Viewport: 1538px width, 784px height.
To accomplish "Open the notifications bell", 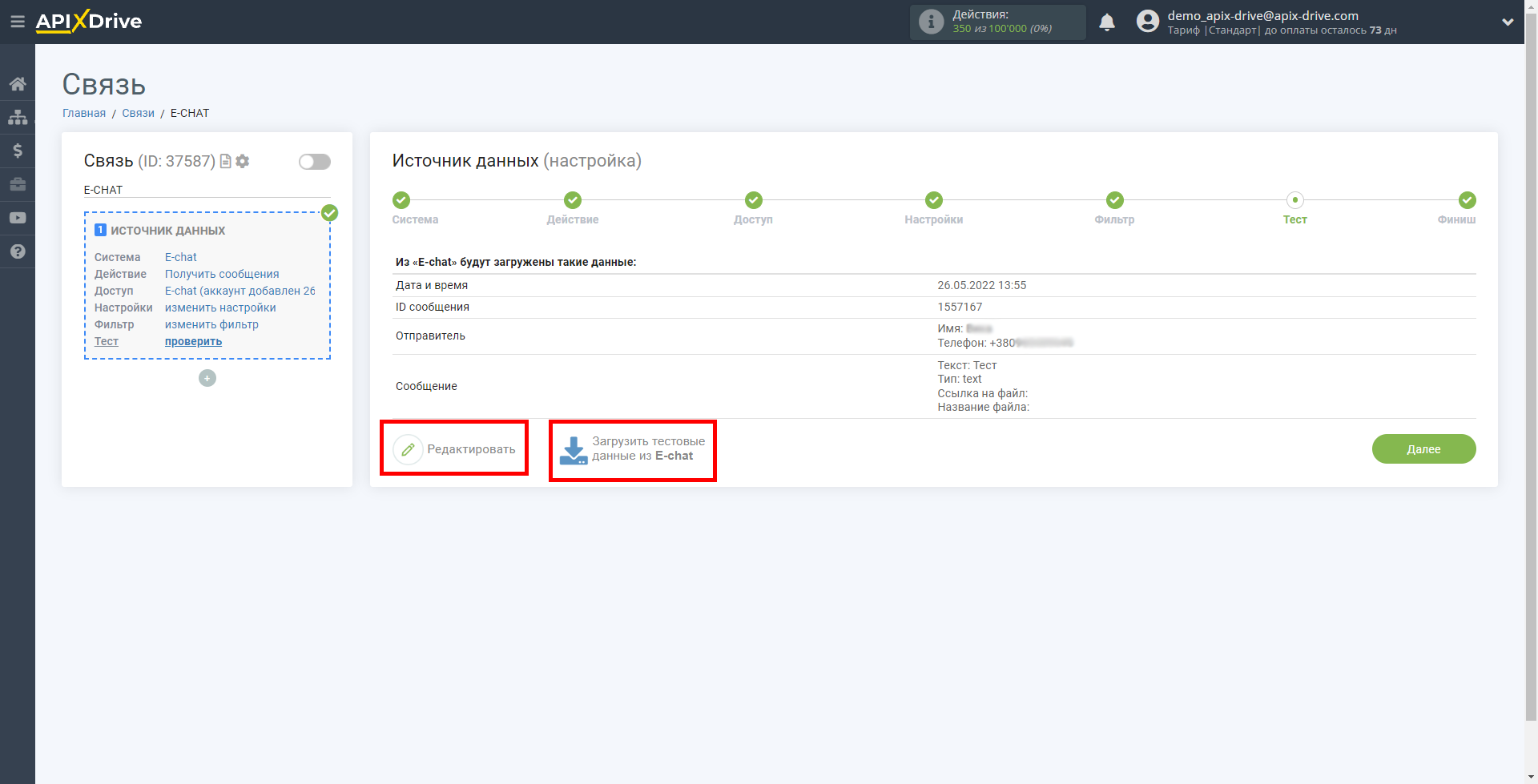I will tap(1107, 22).
